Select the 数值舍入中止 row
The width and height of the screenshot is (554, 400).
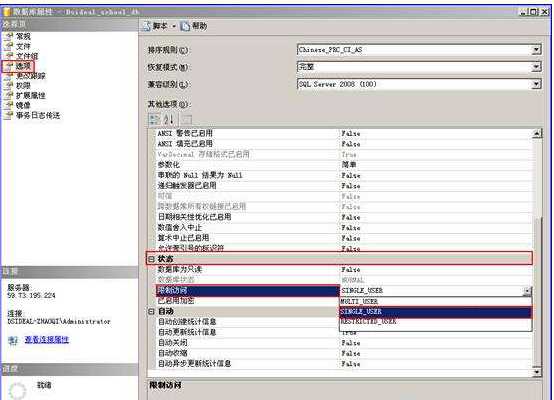click(x=343, y=228)
